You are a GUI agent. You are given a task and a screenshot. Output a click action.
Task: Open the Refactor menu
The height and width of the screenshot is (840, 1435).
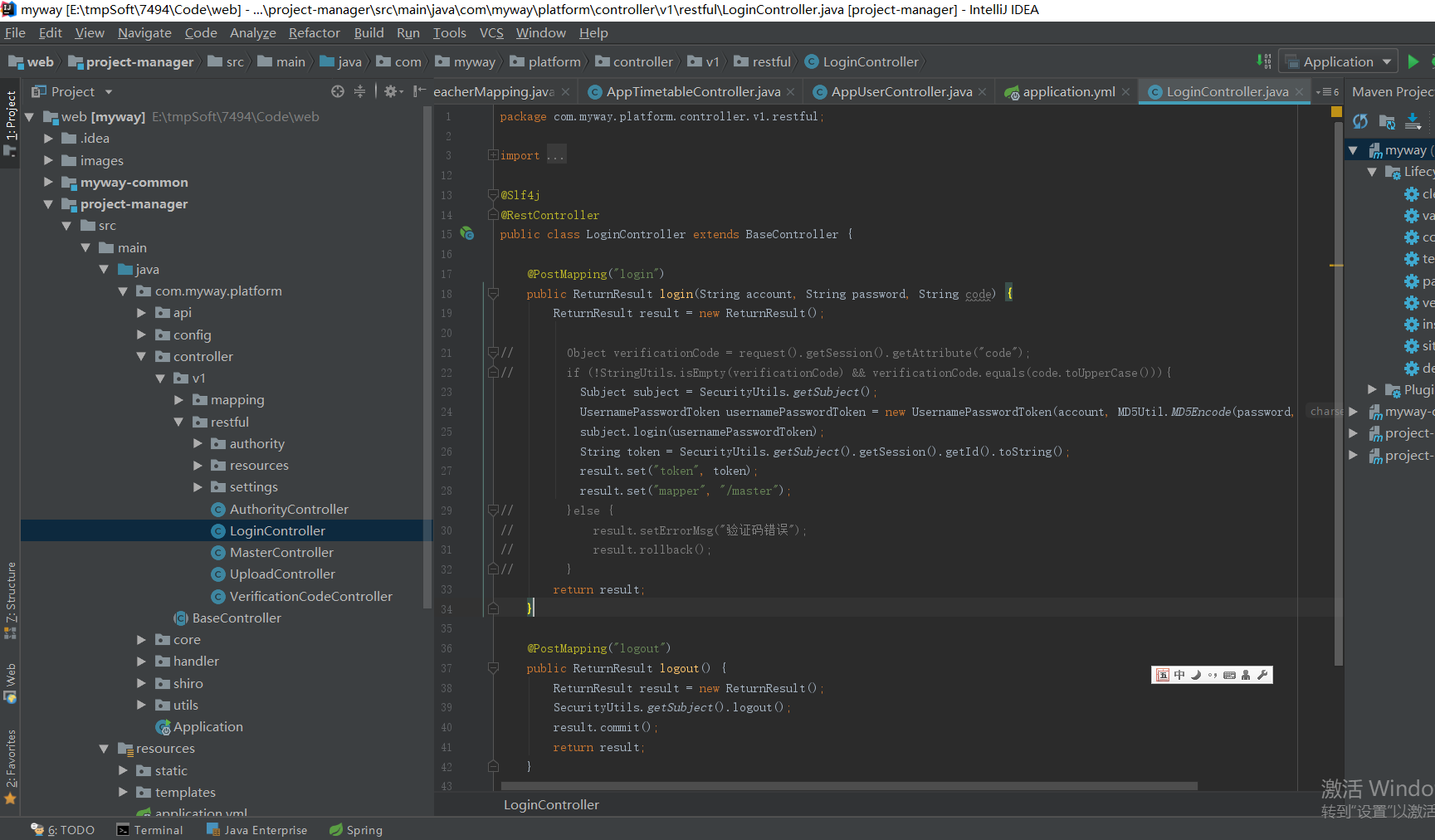tap(314, 33)
